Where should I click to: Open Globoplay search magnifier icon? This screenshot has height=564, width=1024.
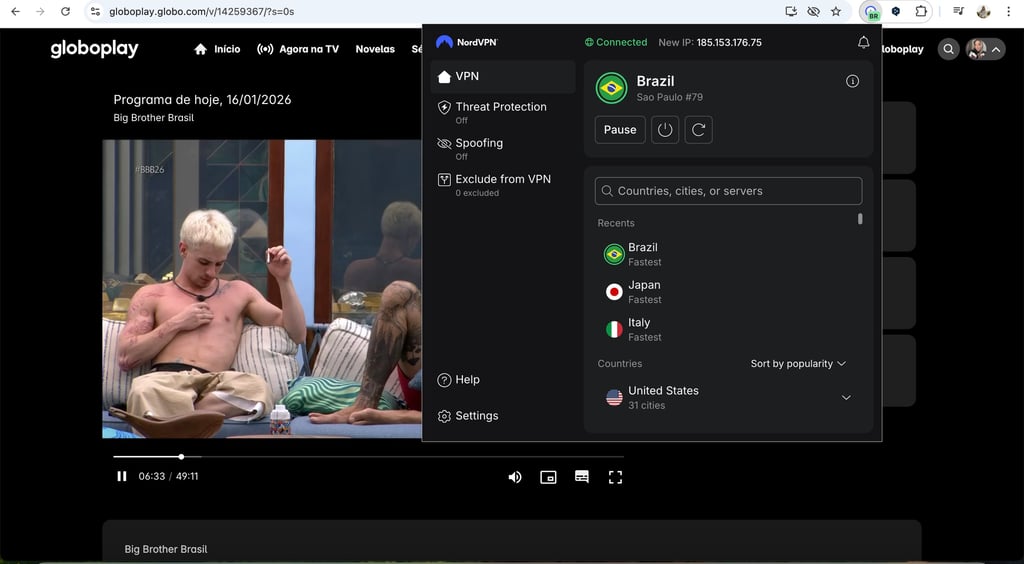point(948,49)
